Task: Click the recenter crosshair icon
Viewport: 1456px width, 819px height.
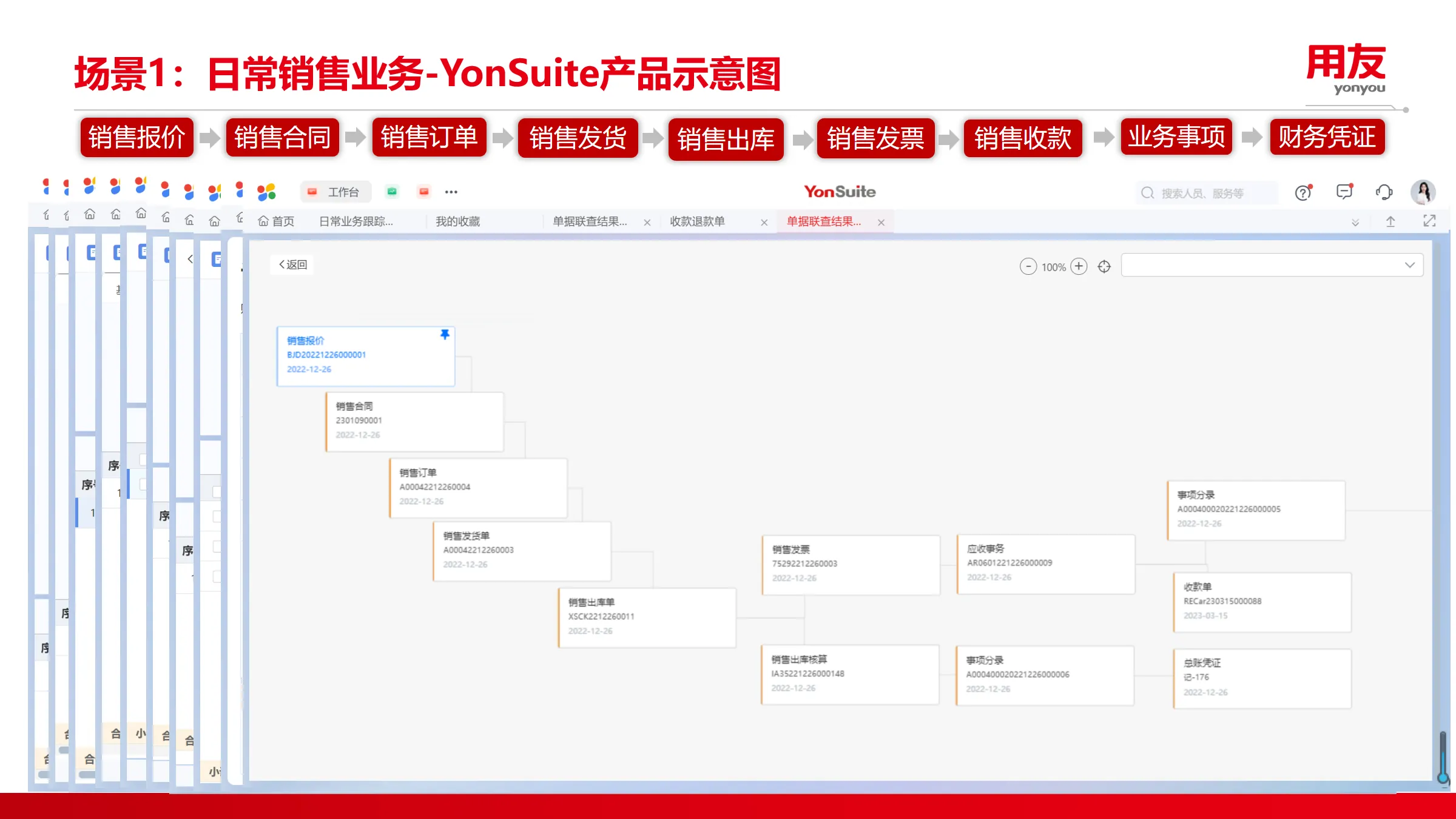Action: coord(1104,266)
